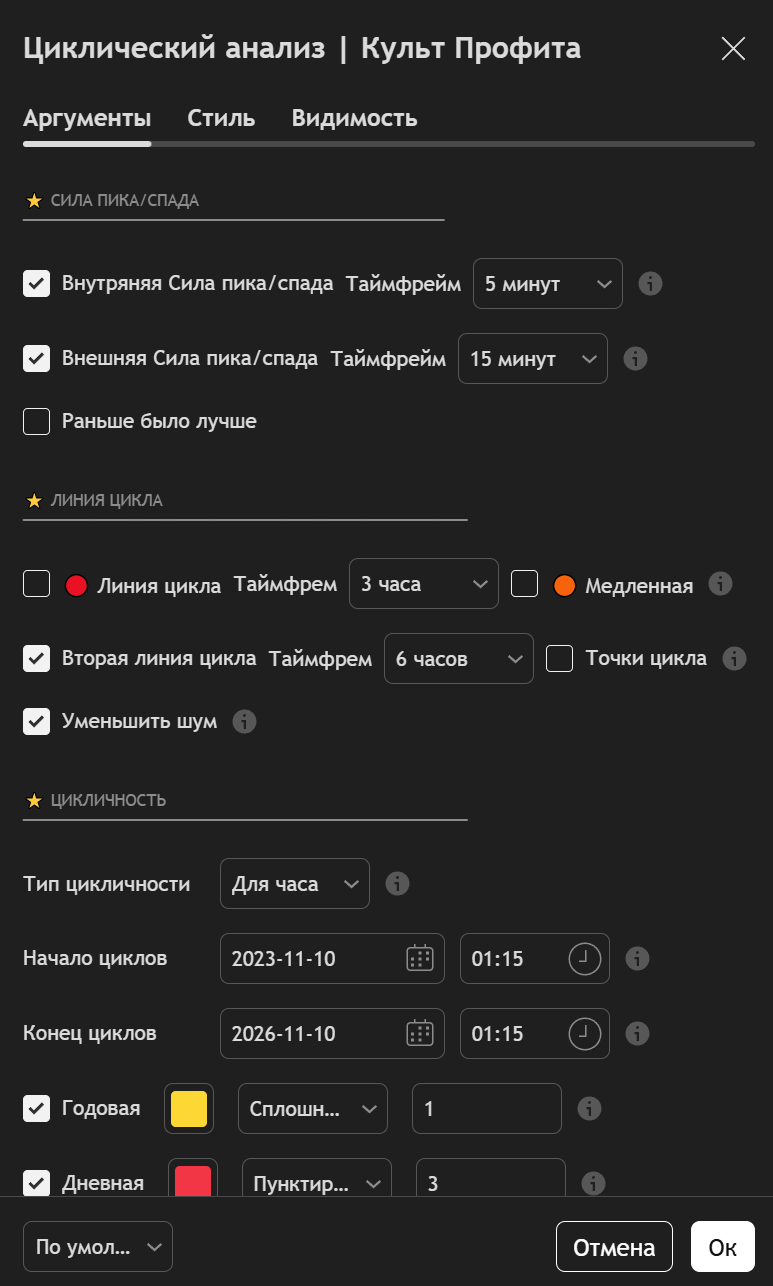Confirm settings with the Ок button

722,1247
